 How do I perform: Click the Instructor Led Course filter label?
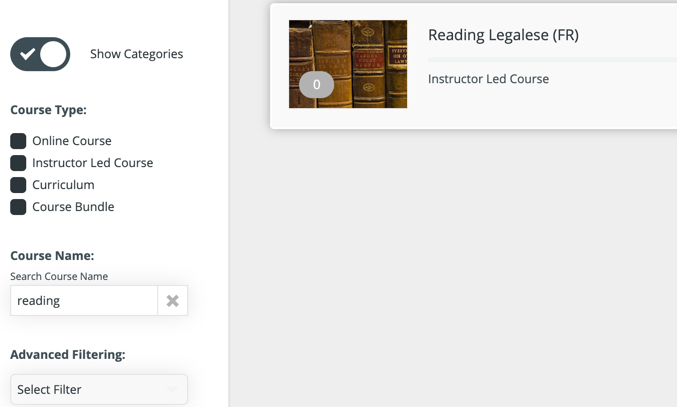pos(92,163)
